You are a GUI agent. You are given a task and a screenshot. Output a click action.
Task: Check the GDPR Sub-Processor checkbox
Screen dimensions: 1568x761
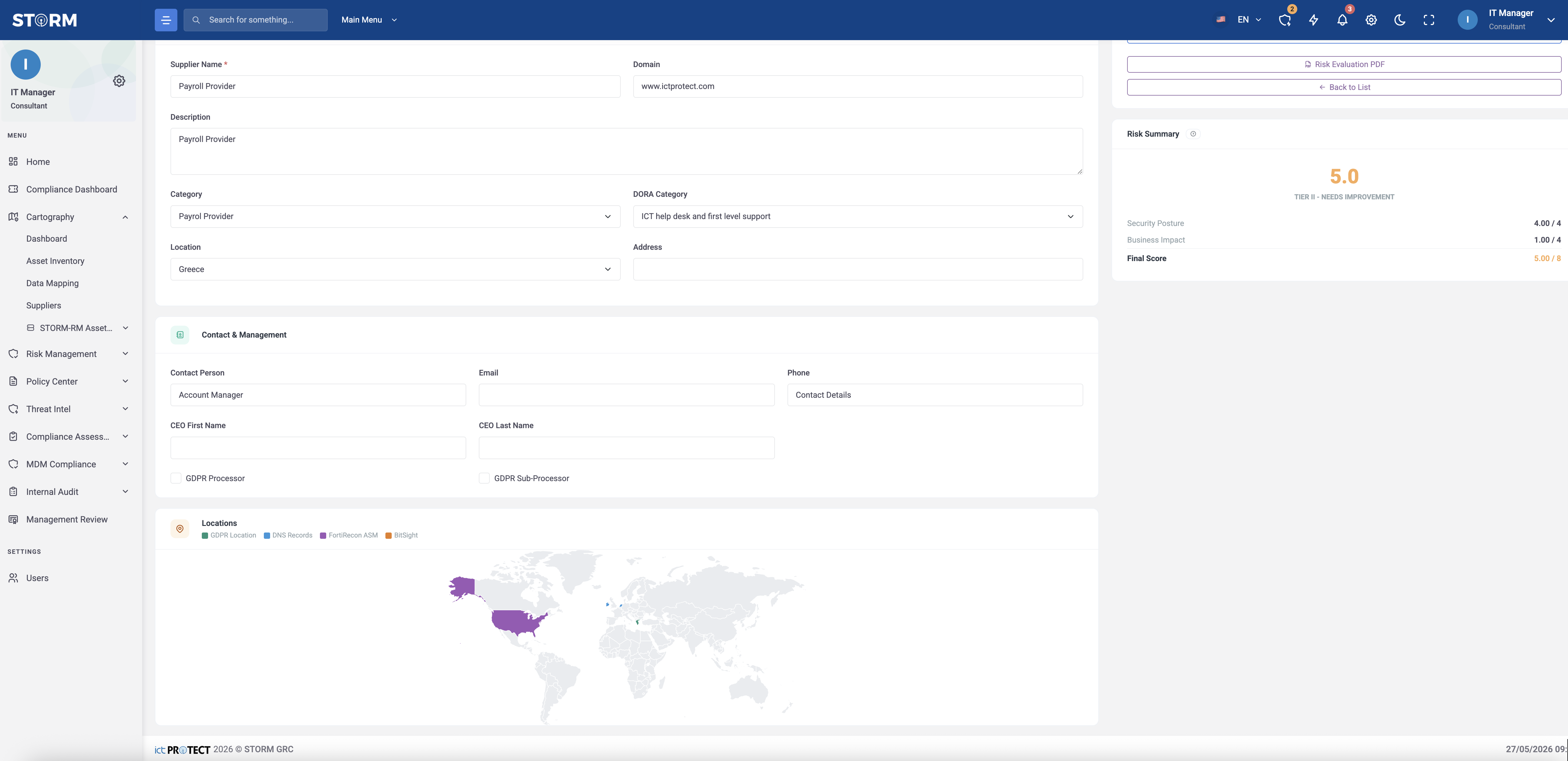coord(484,479)
